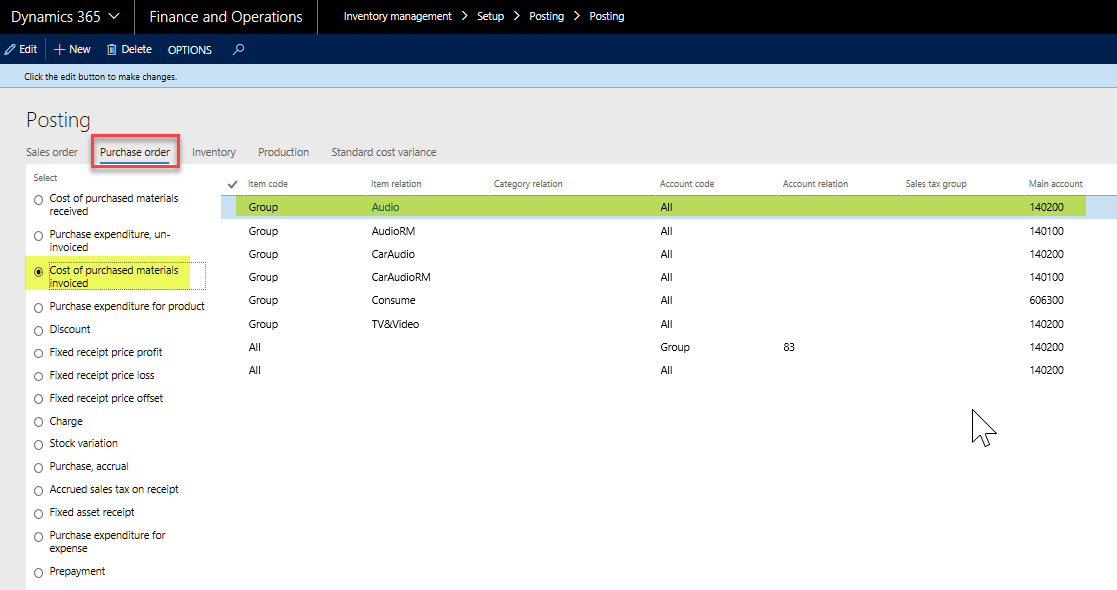The image size is (1117, 590).
Task: Select Fixed asset receipt option
Action: [39, 513]
